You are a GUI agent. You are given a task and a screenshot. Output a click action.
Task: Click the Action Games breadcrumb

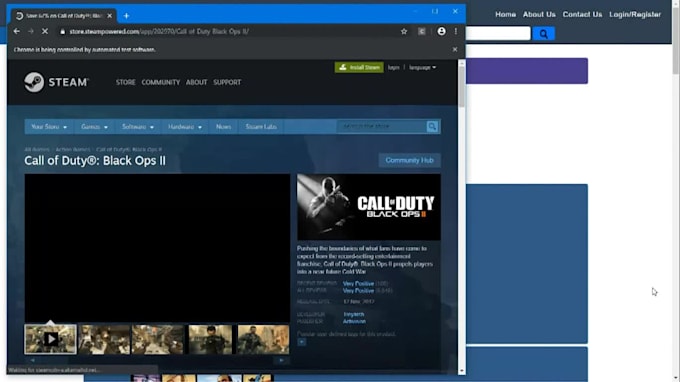(73, 150)
